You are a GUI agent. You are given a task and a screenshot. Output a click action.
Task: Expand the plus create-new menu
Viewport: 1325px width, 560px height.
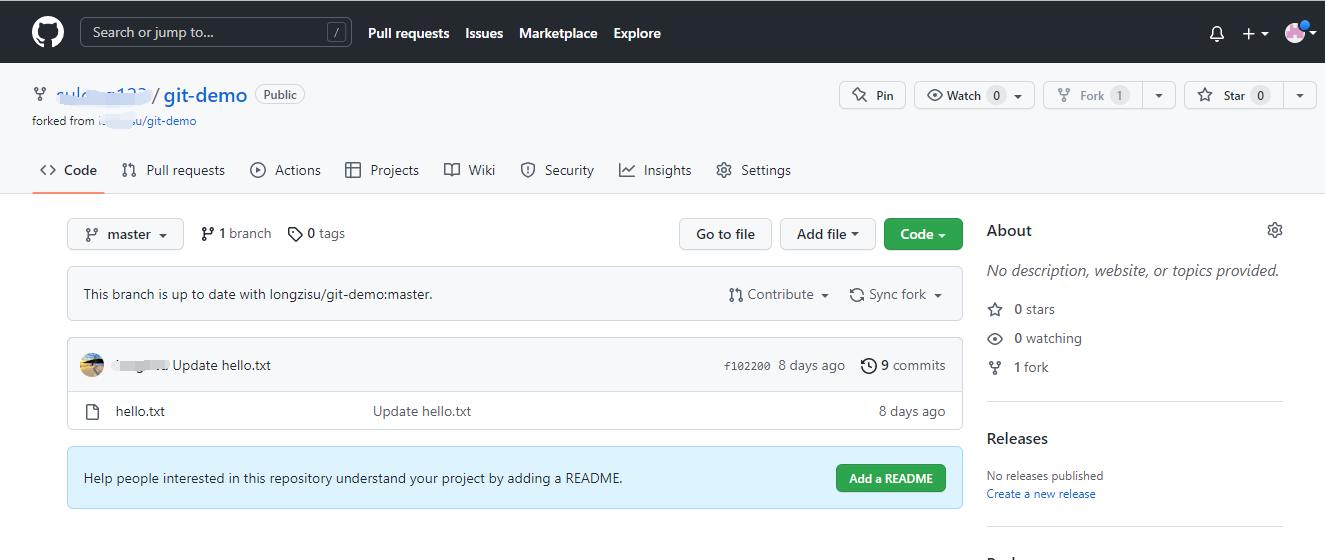pyautogui.click(x=1255, y=33)
